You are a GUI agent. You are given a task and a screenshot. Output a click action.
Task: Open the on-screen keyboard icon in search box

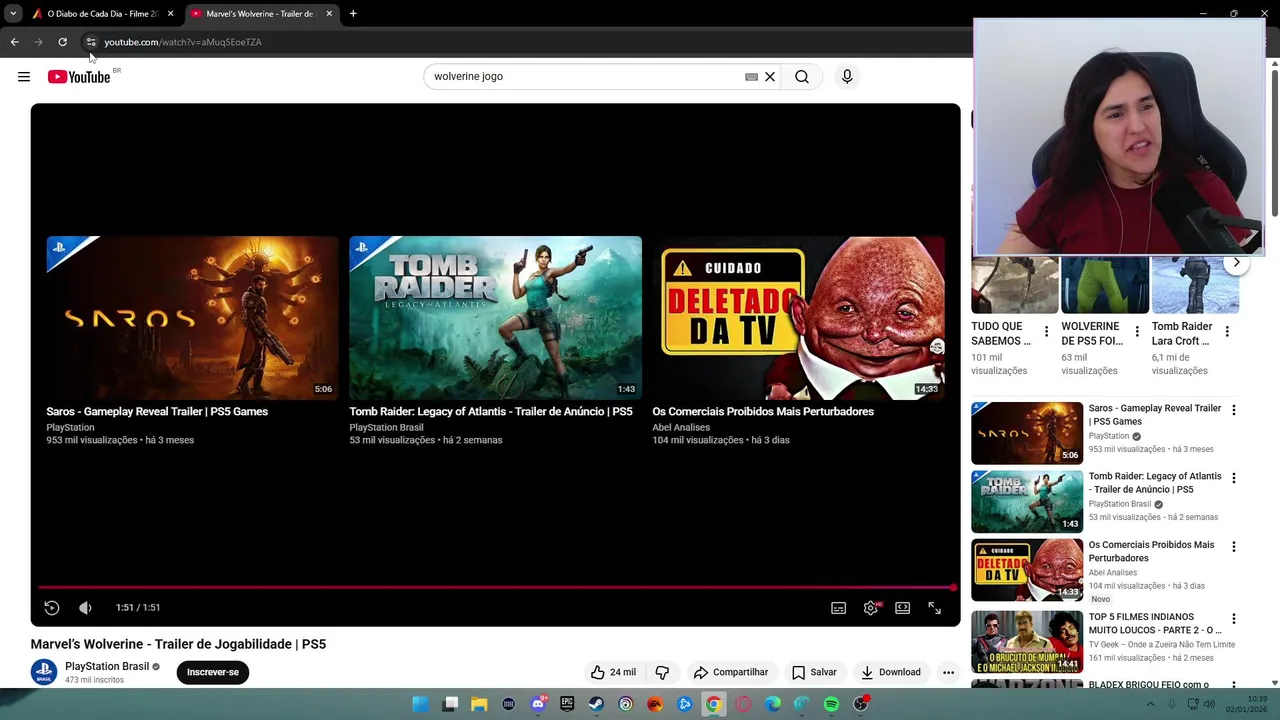[751, 76]
